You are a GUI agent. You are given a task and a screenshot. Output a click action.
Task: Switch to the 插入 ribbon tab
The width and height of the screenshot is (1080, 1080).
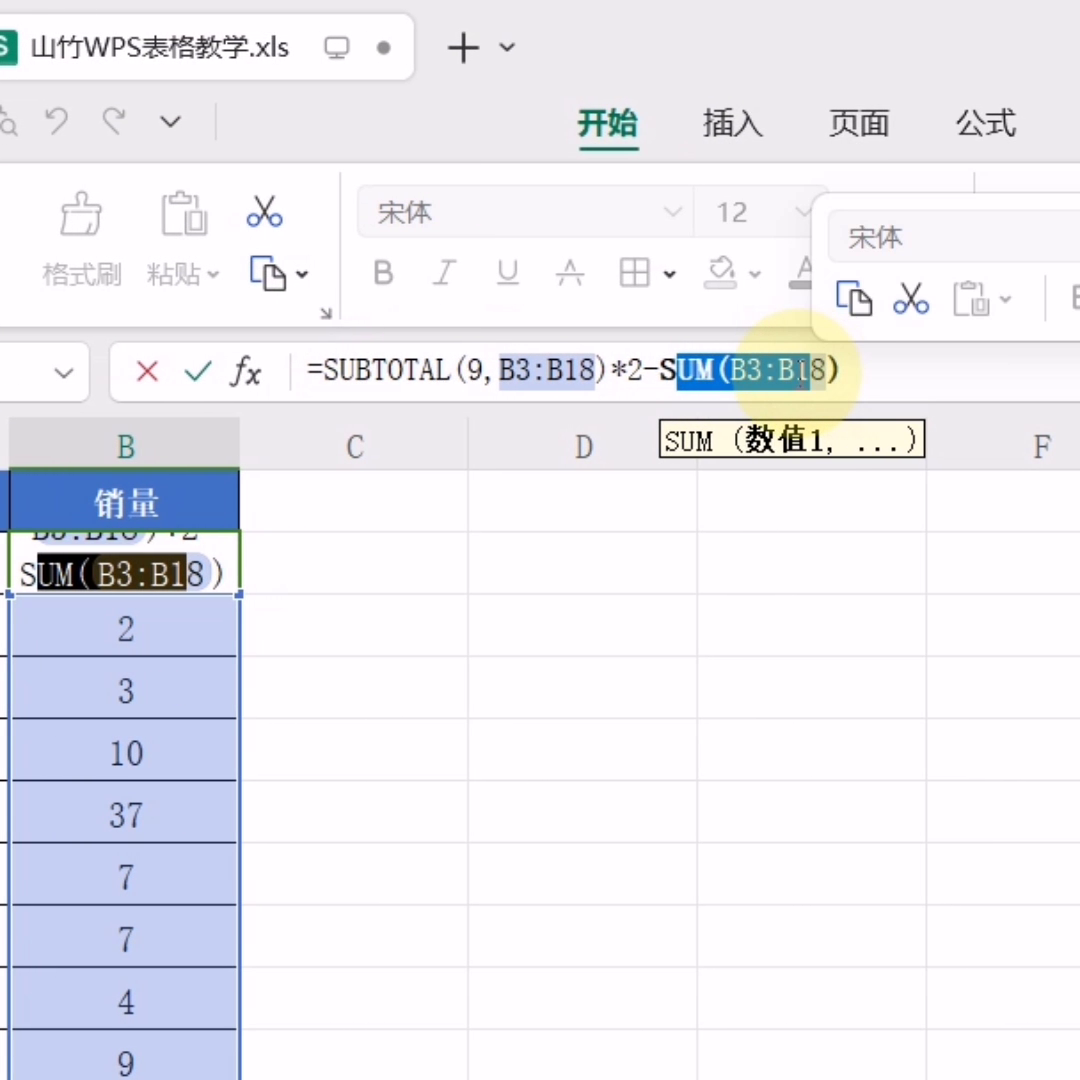(x=733, y=124)
